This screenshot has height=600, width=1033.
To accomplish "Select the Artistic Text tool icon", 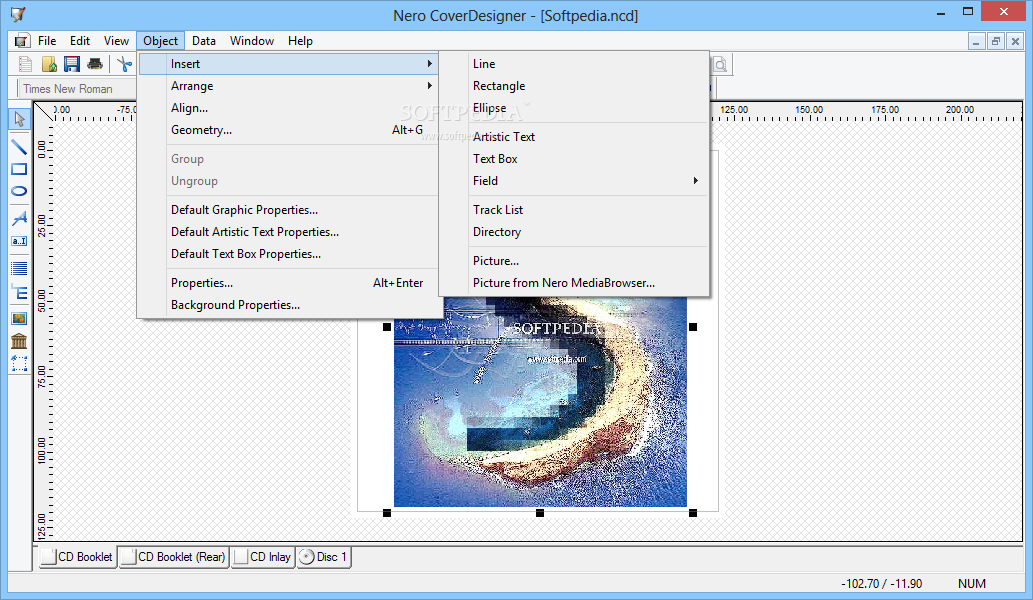I will tap(19, 218).
